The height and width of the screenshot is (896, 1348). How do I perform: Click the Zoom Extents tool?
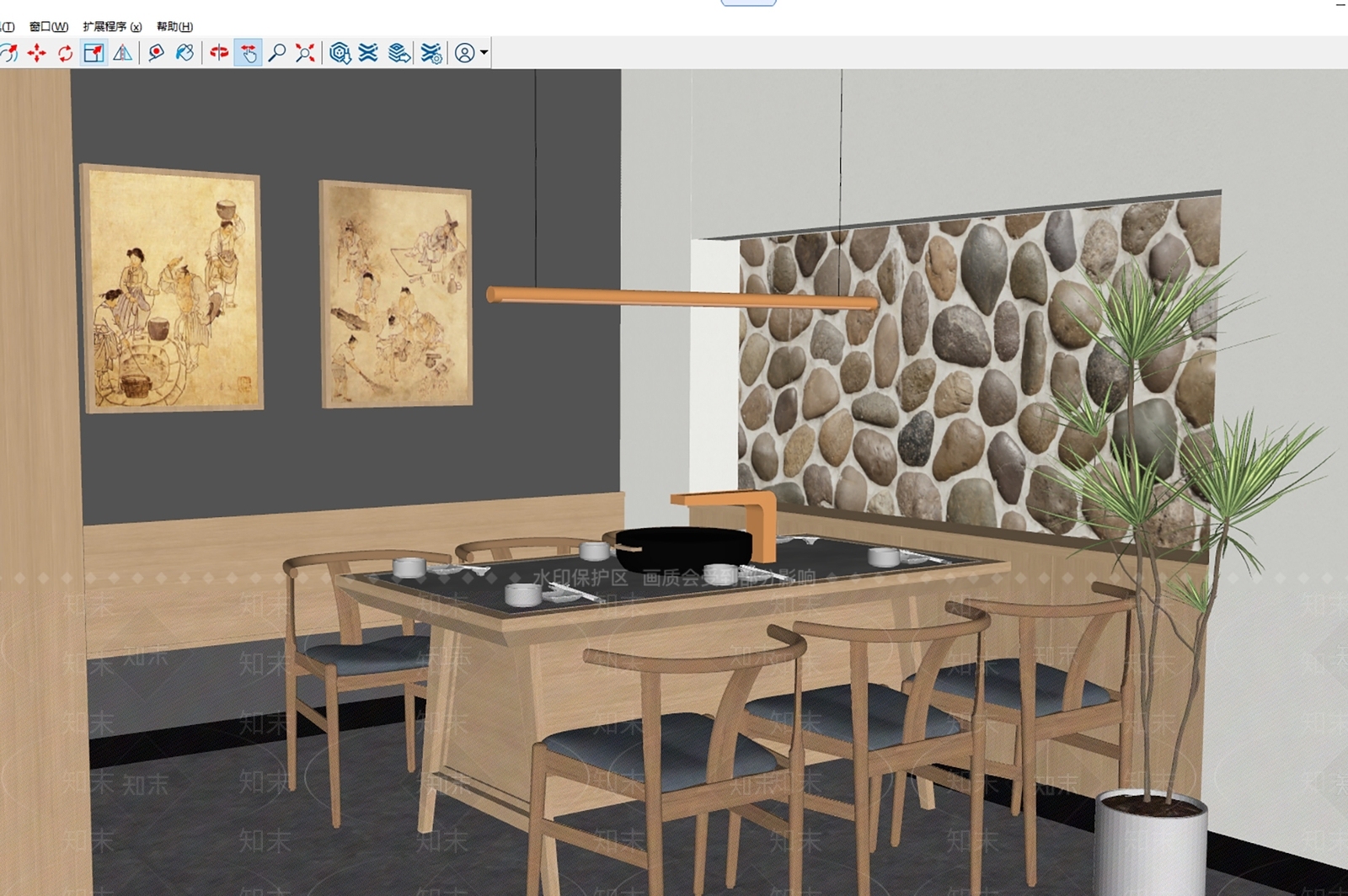click(305, 53)
